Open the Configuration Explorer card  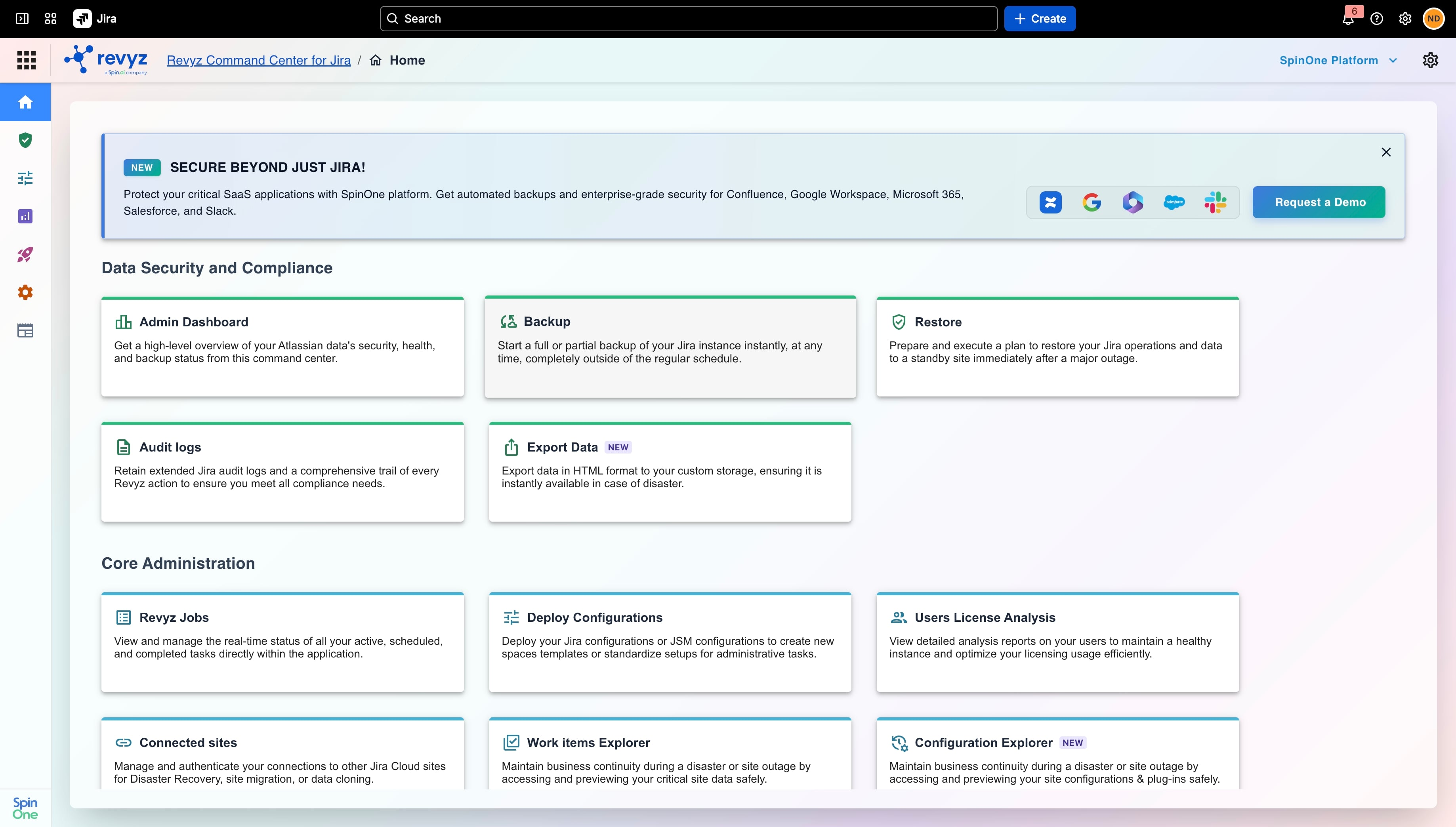(1058, 754)
